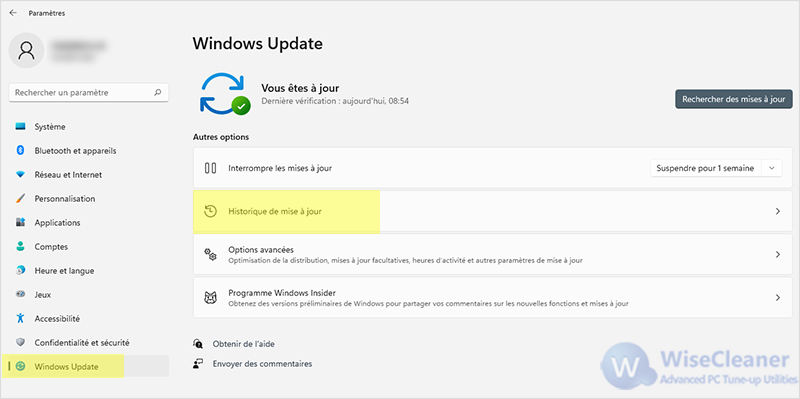Viewport: 800px width, 399px height.
Task: Expand the Suspendre pour 1 semaine dropdown arrow
Action: (x=771, y=168)
